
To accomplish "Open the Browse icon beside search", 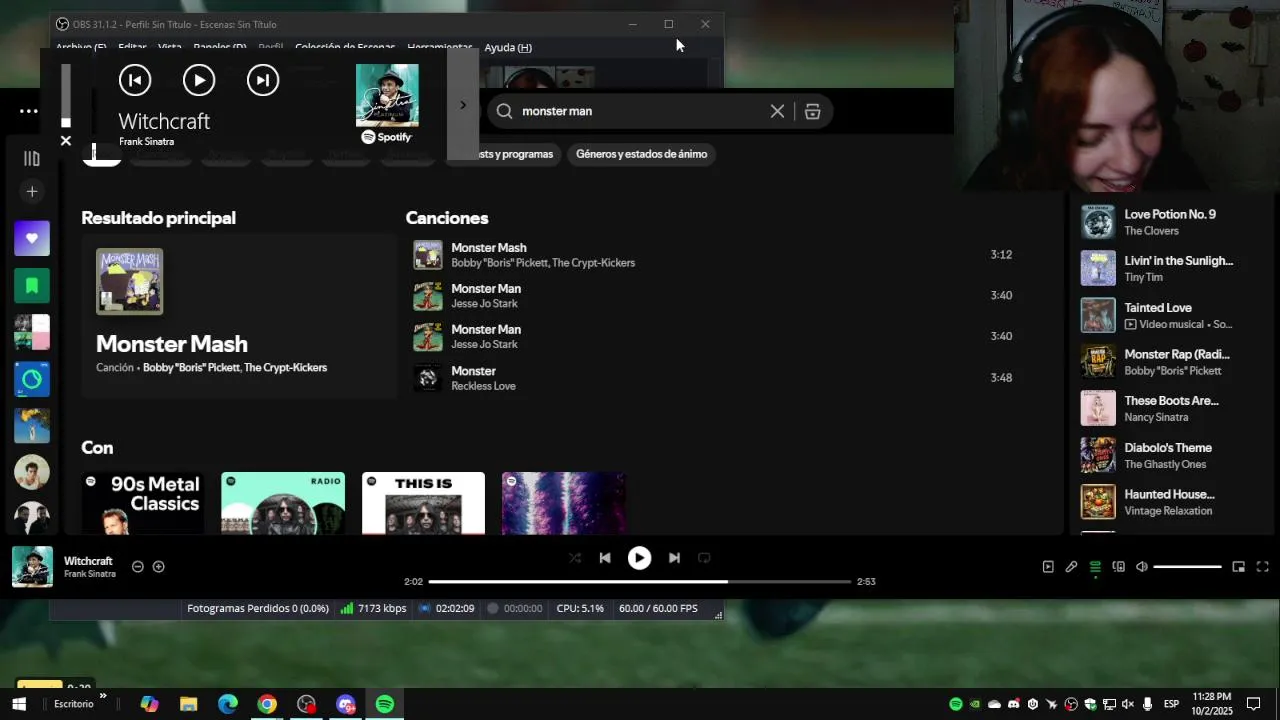I will (812, 111).
